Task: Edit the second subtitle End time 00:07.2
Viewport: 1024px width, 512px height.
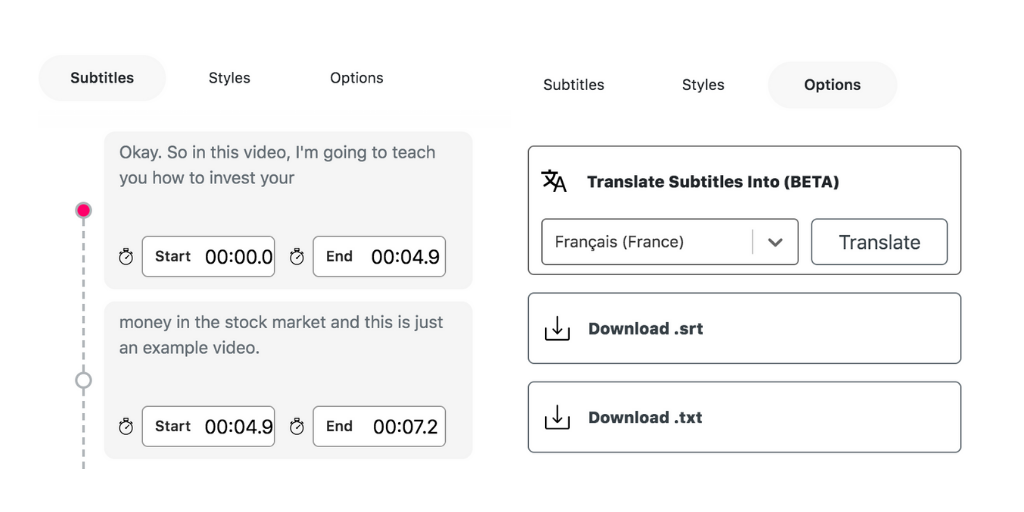Action: (379, 426)
